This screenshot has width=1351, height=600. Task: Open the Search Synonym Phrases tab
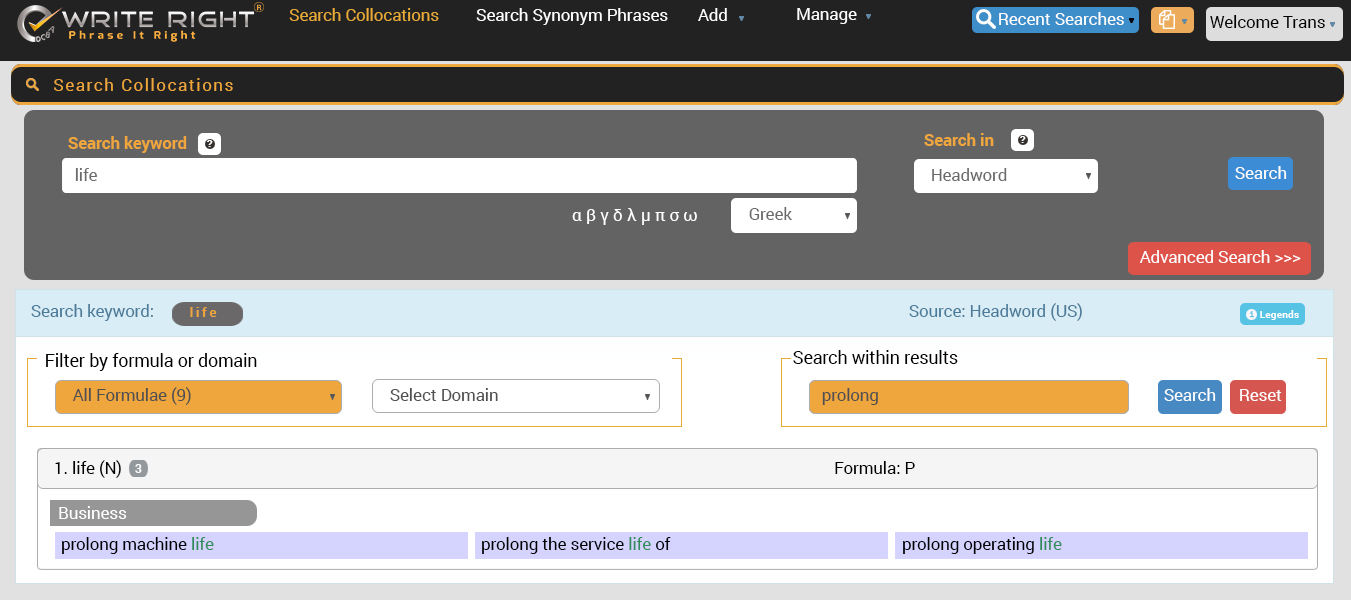click(571, 16)
